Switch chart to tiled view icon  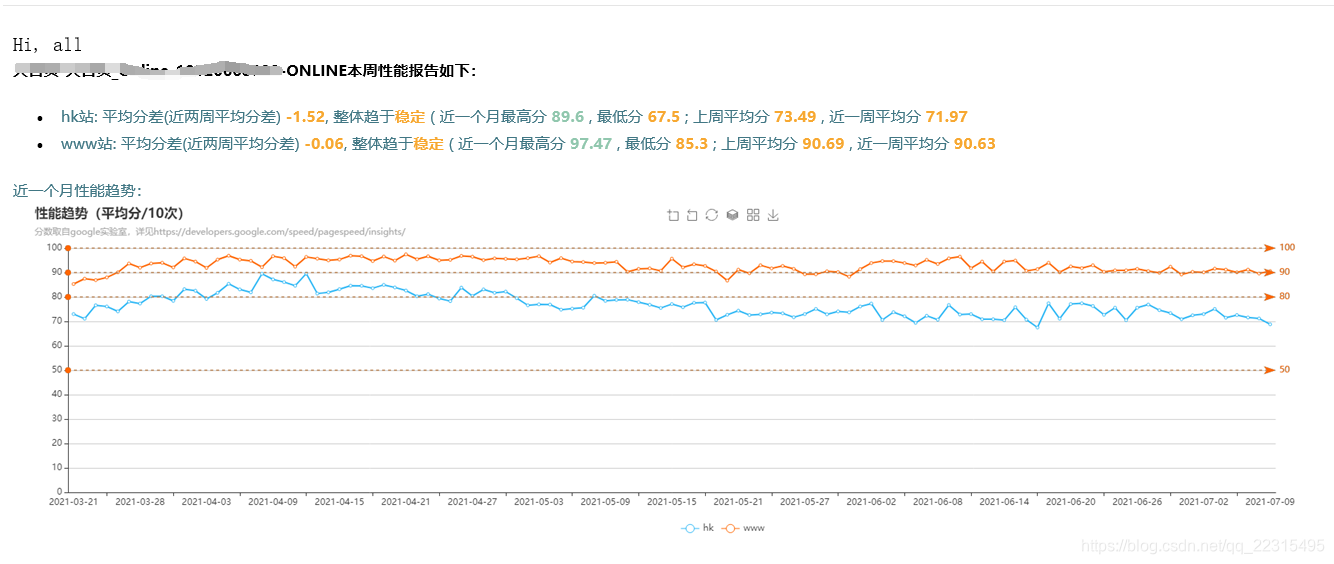coord(753,215)
